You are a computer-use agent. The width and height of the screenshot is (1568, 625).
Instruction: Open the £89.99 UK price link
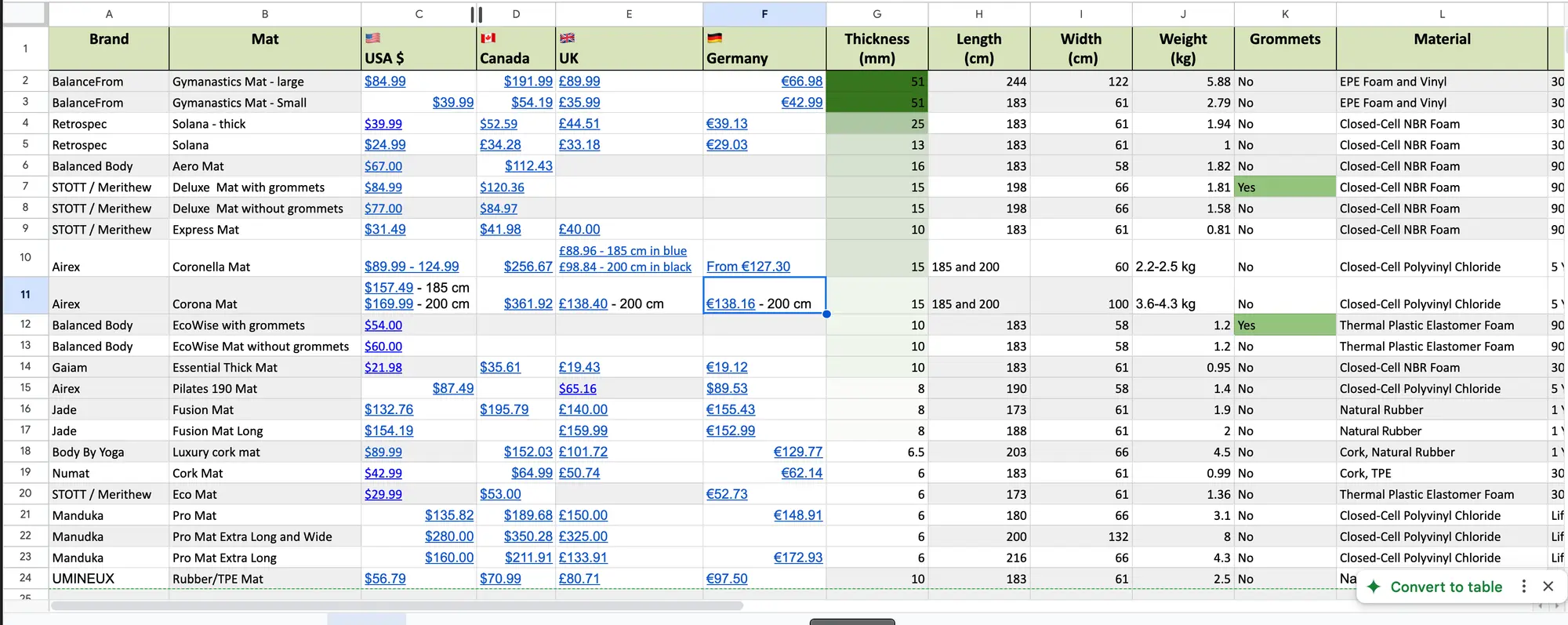coord(579,82)
